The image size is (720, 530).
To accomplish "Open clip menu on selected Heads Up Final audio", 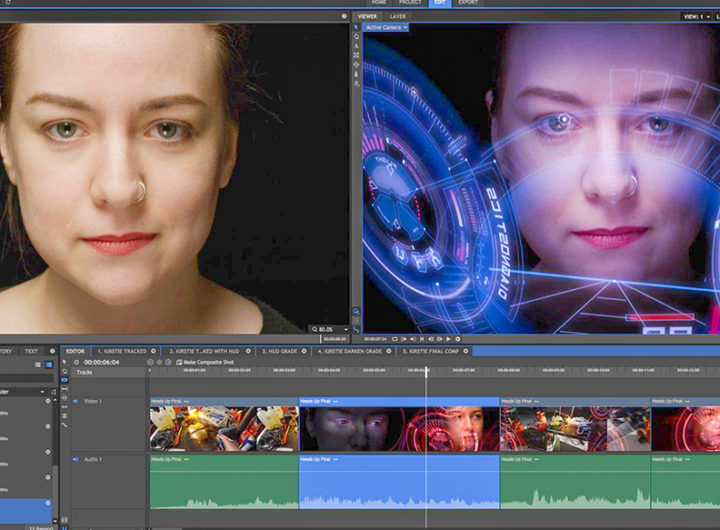I will click(336, 459).
